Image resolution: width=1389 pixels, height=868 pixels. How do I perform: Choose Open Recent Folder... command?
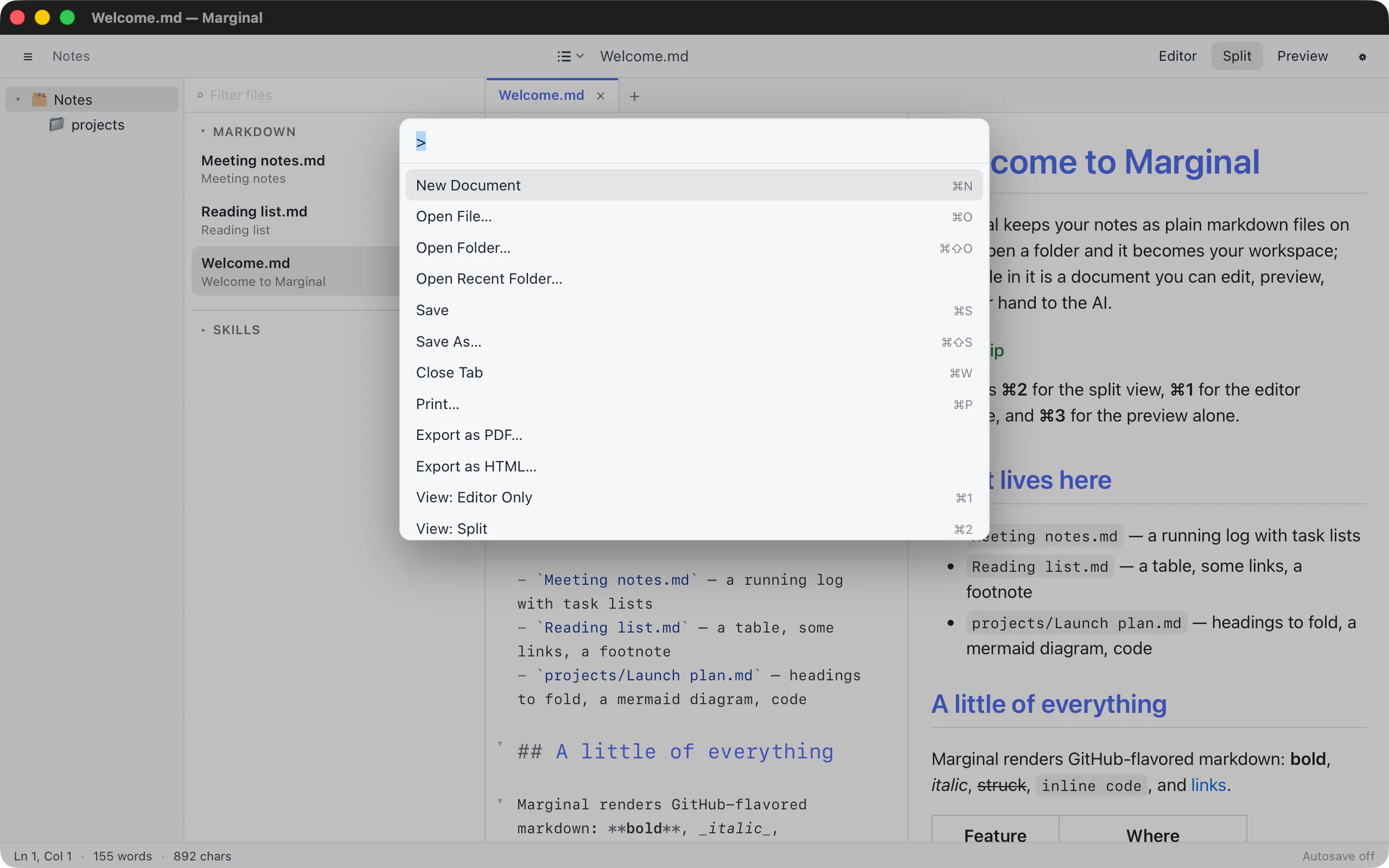694,279
